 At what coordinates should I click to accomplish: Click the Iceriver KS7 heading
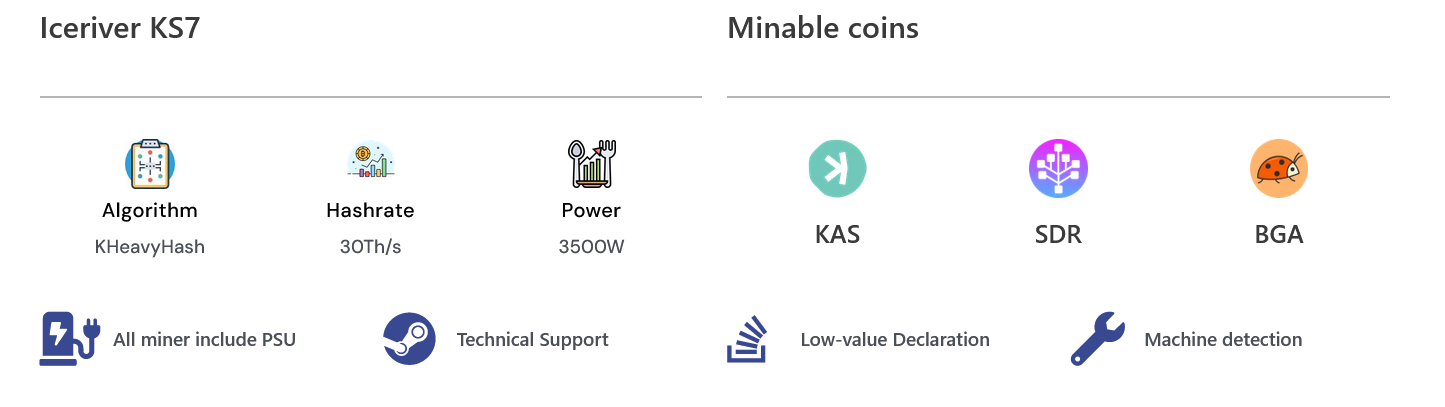120,28
